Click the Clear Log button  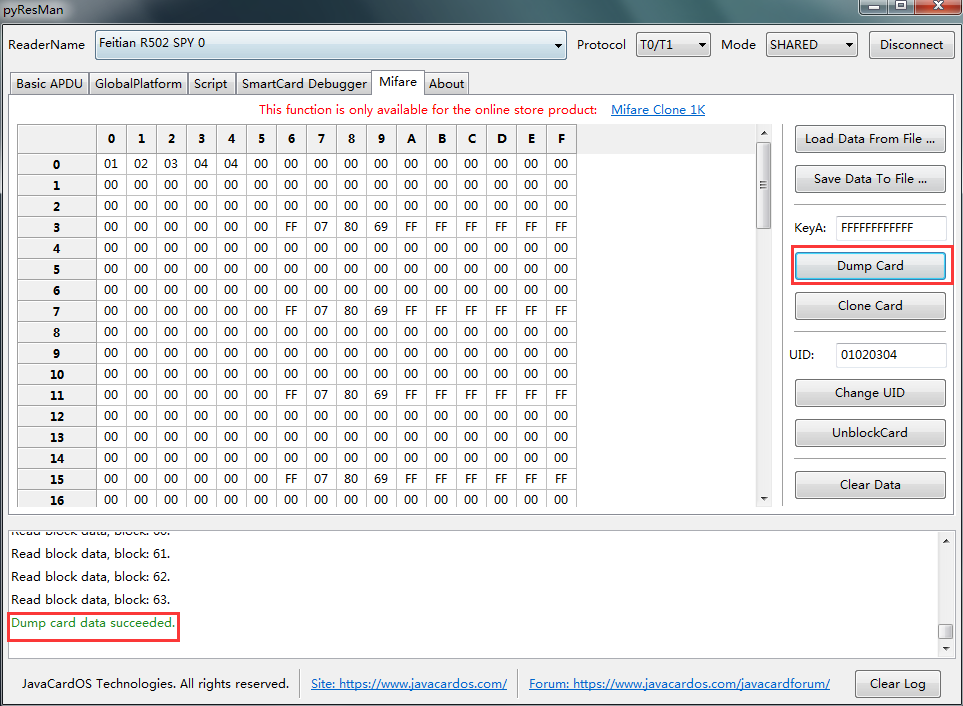click(x=896, y=684)
